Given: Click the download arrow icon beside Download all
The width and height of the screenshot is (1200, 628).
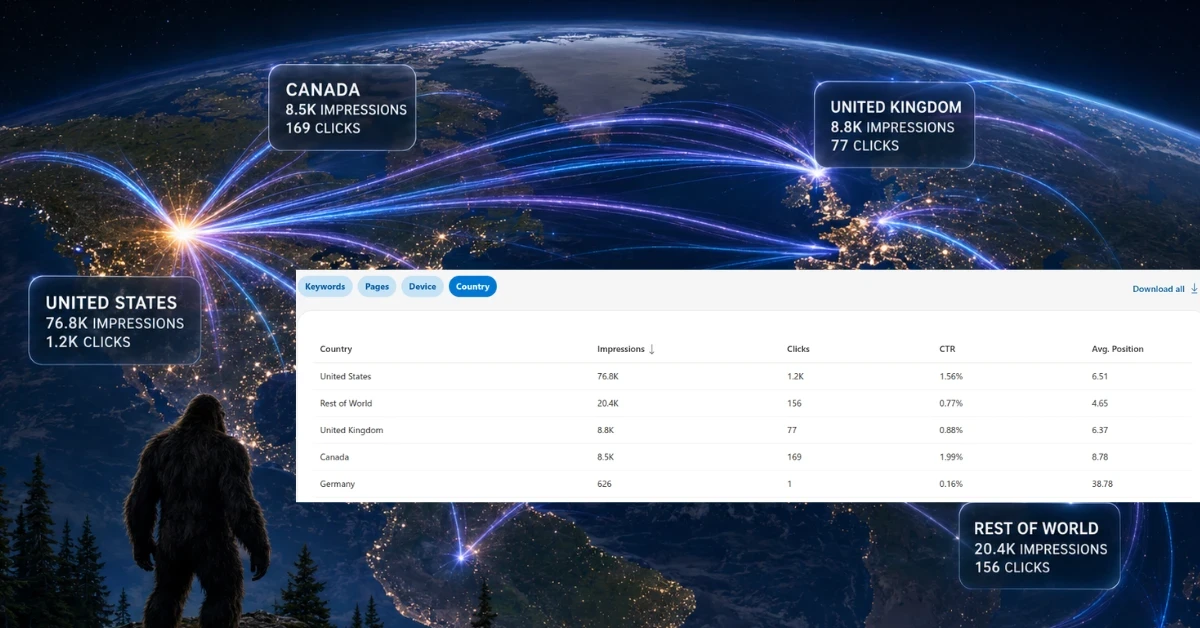Looking at the screenshot, I should pos(1194,289).
